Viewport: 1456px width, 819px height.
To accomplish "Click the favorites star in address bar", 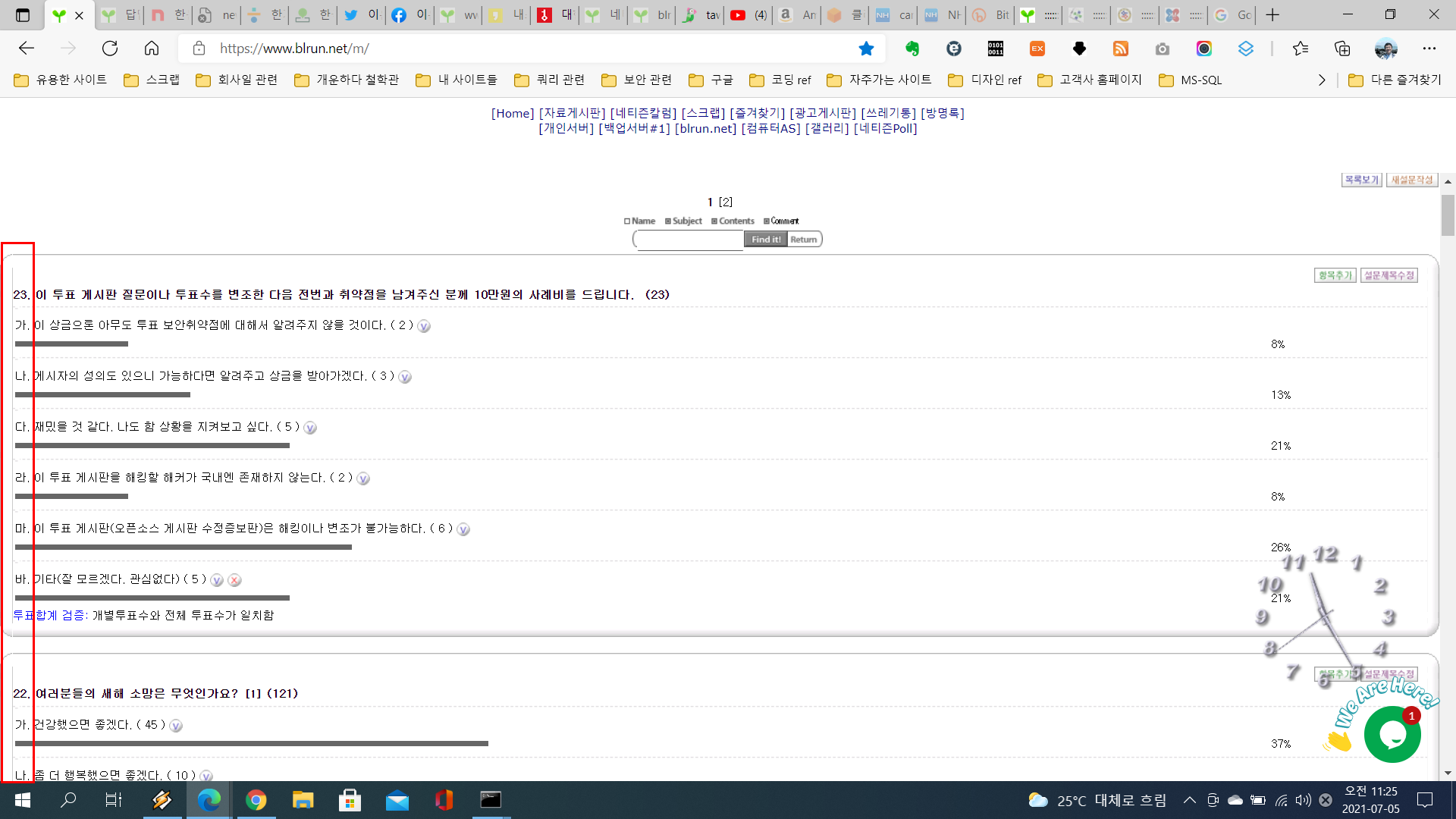I will [866, 49].
